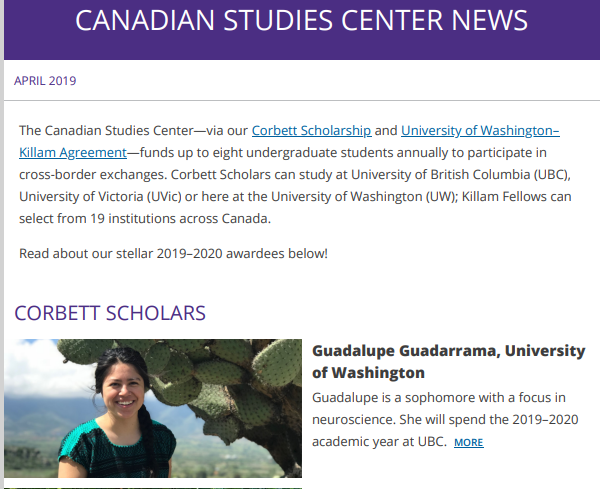The image size is (600, 489).
Task: Click the 'University of Victoria (UVic)' text
Action: click(100, 197)
